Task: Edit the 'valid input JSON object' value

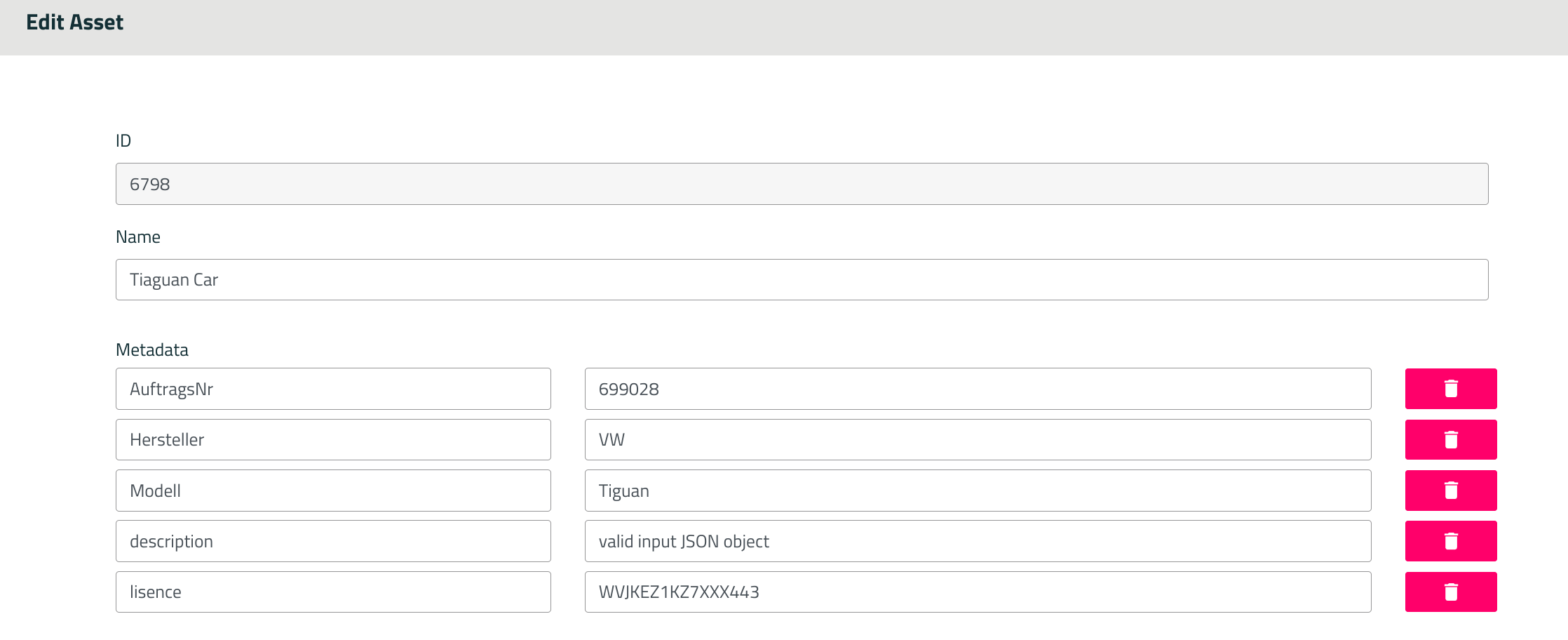Action: [x=978, y=541]
